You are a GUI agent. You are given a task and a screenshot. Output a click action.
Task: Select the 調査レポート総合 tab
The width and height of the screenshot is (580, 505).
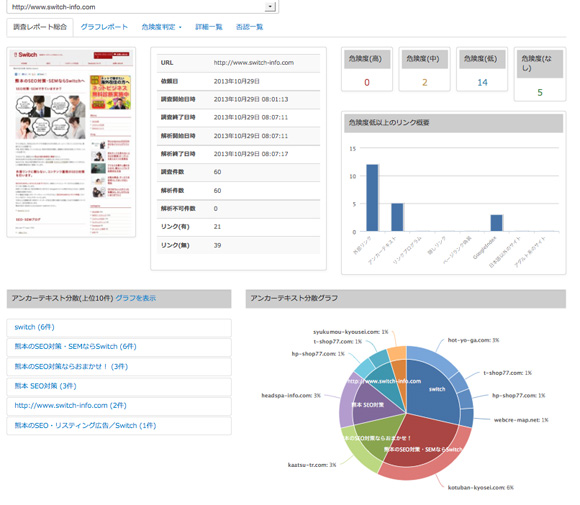coord(40,27)
